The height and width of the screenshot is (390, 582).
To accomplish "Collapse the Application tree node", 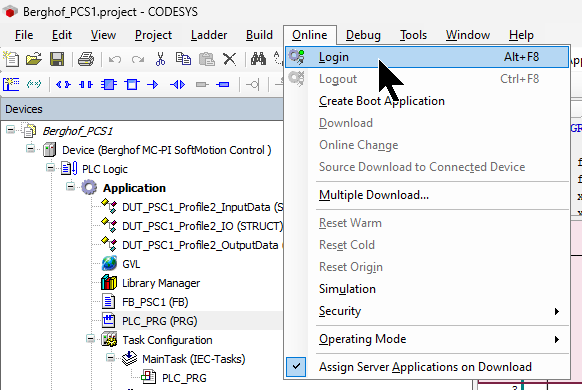I will coord(71,186).
